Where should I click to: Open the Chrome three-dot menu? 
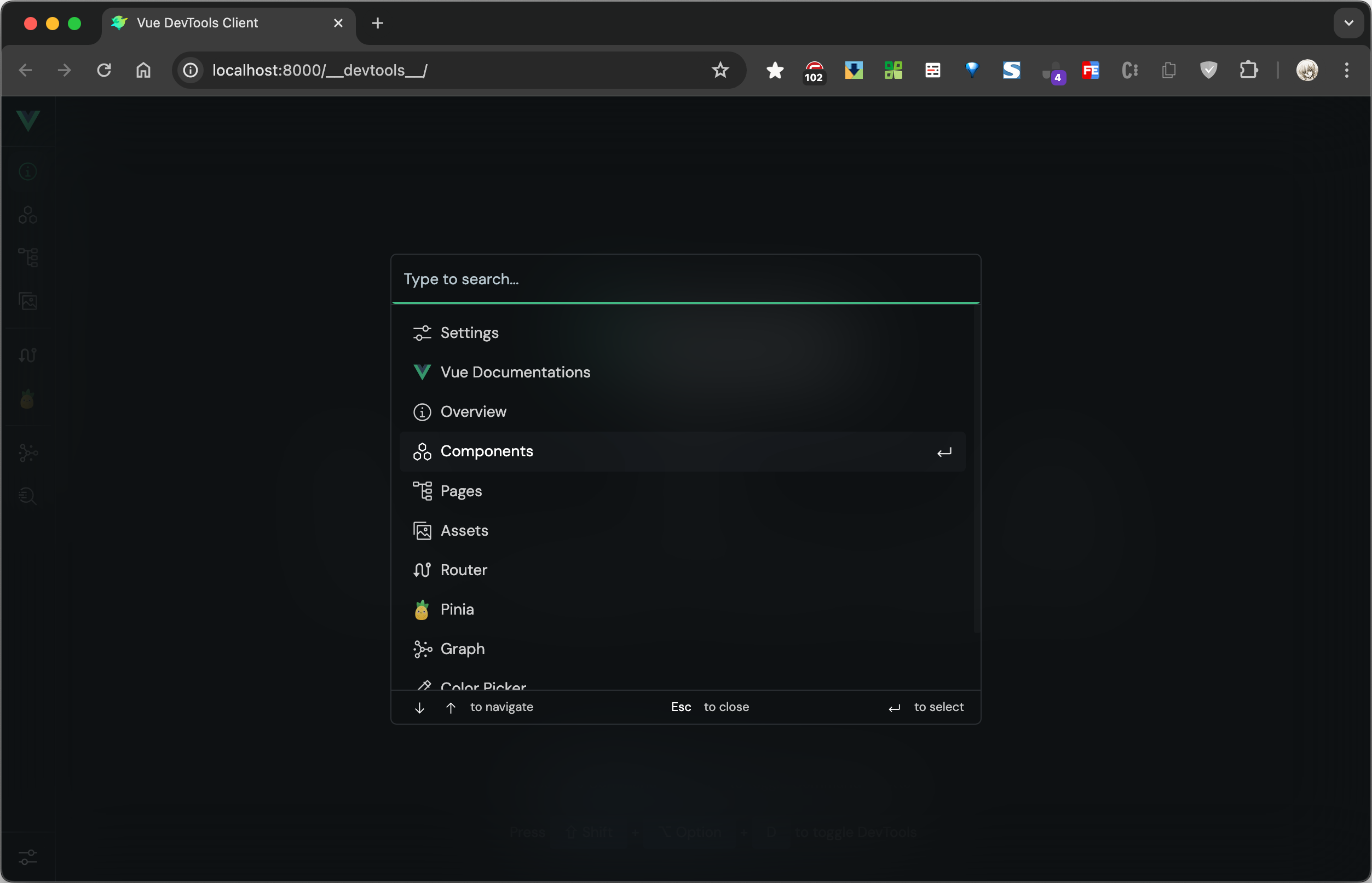1346,71
